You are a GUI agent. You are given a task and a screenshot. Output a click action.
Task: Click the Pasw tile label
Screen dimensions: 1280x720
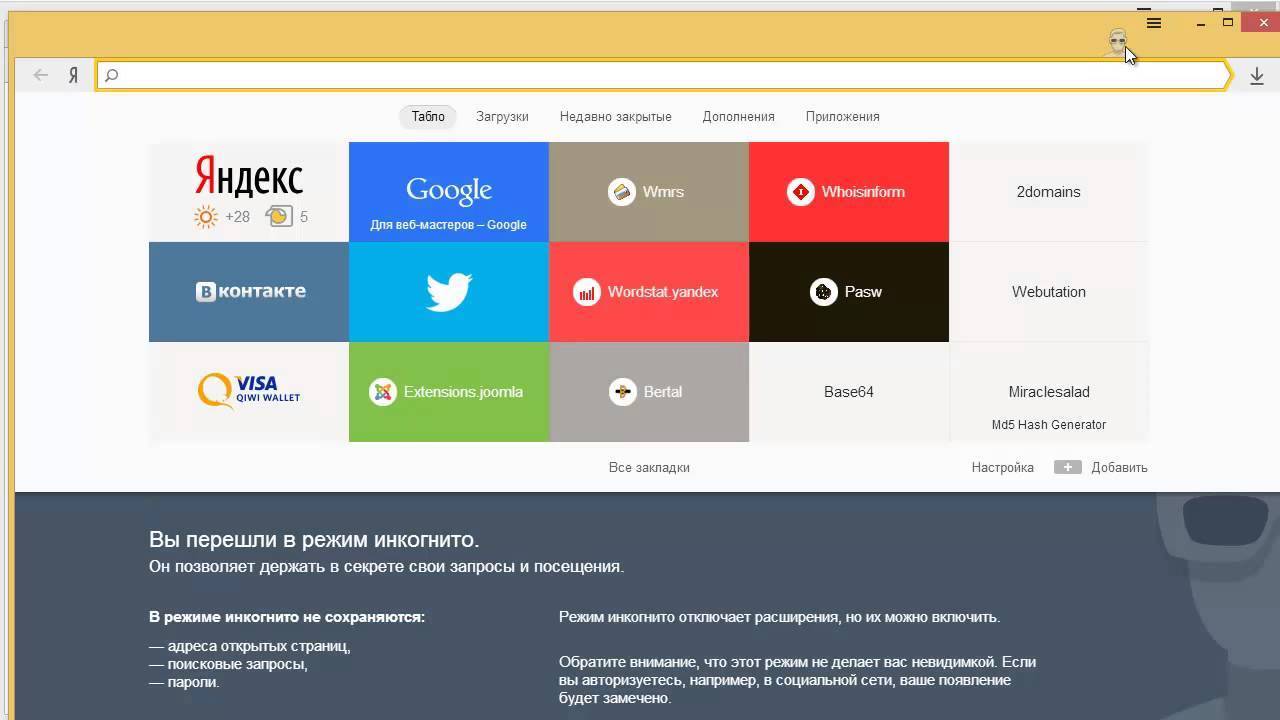863,292
